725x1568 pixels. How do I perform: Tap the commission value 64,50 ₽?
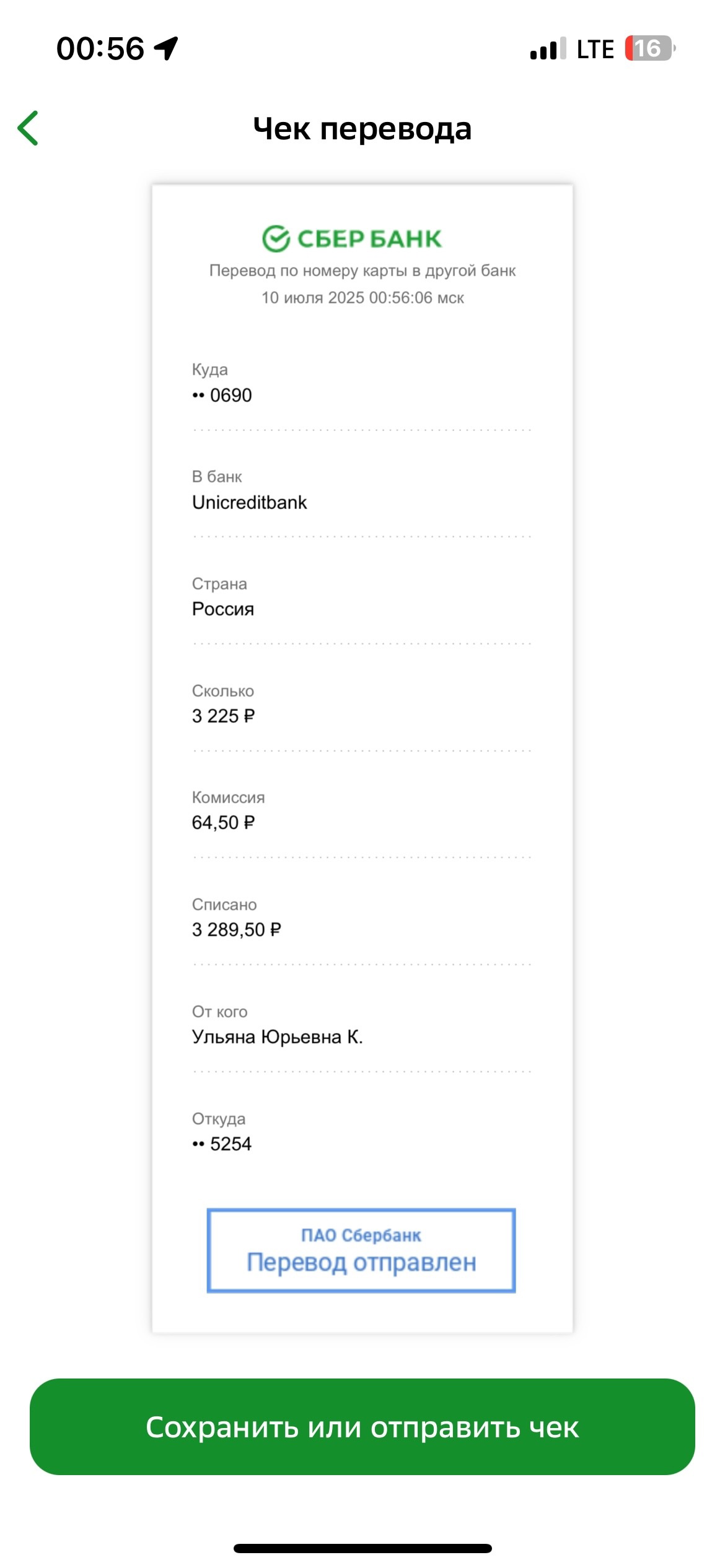pyautogui.click(x=224, y=823)
